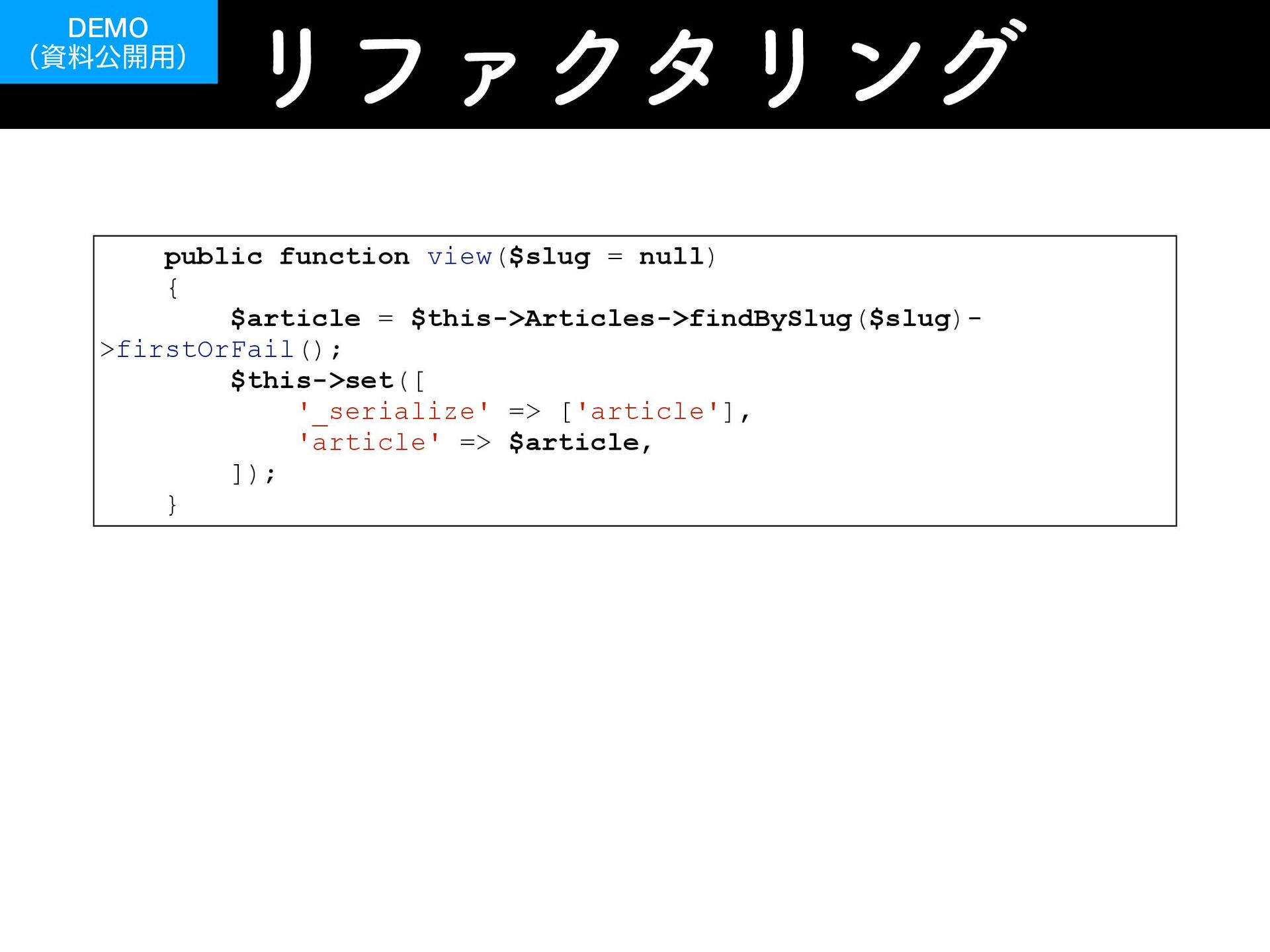Viewport: 1270px width, 952px height.
Task: Click the 'null' default value
Action: coord(671,257)
